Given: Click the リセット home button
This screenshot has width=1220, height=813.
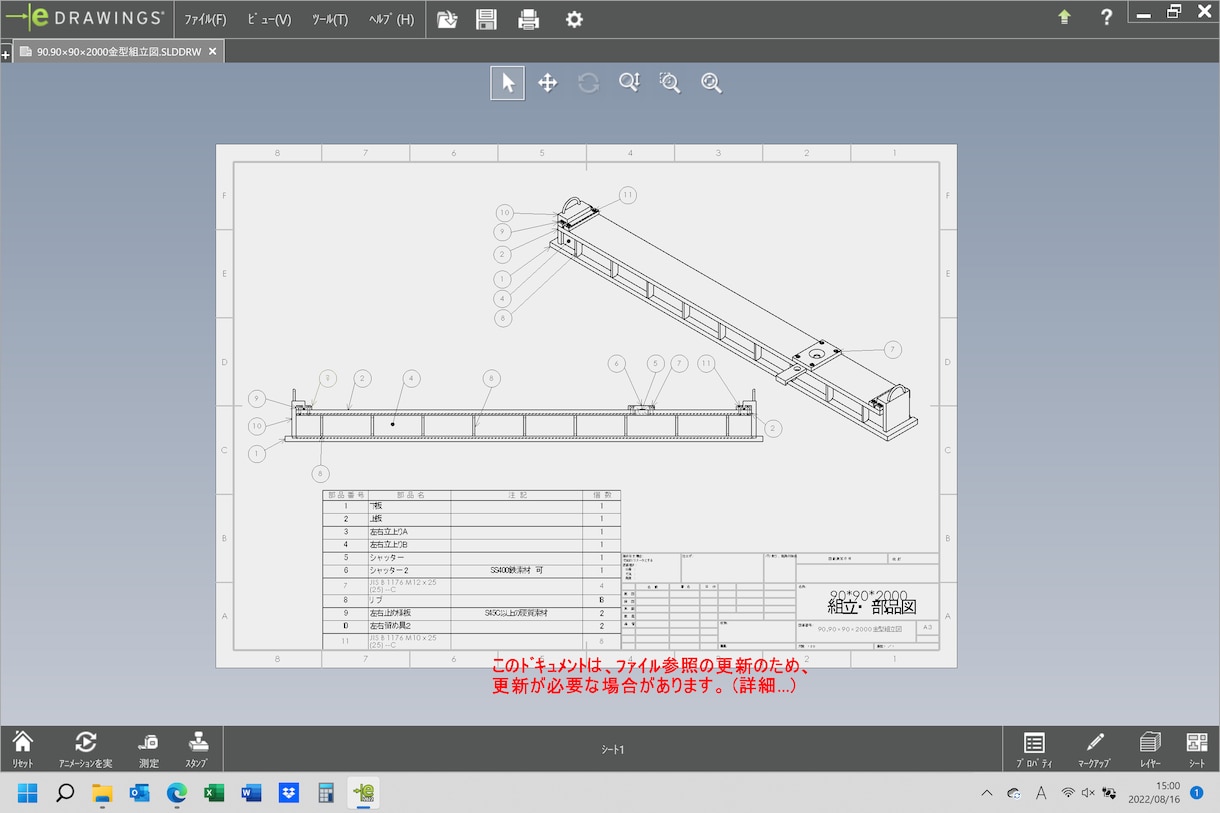Looking at the screenshot, I should pyautogui.click(x=22, y=749).
